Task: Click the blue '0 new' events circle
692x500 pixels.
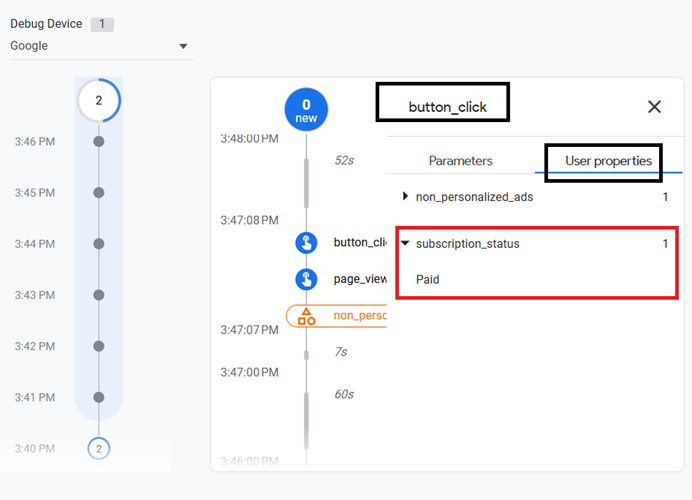Action: click(306, 110)
